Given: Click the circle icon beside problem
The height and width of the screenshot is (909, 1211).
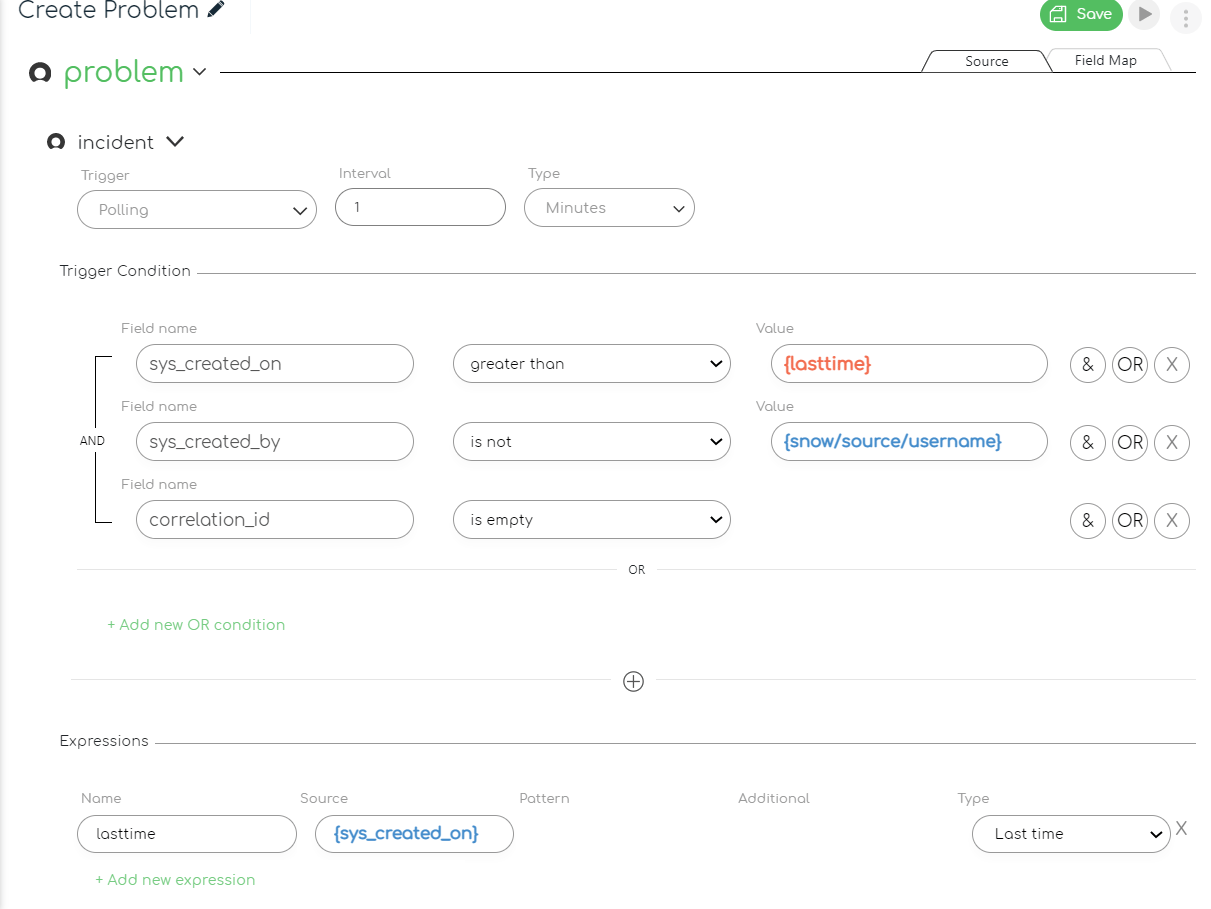Looking at the screenshot, I should 40,73.
